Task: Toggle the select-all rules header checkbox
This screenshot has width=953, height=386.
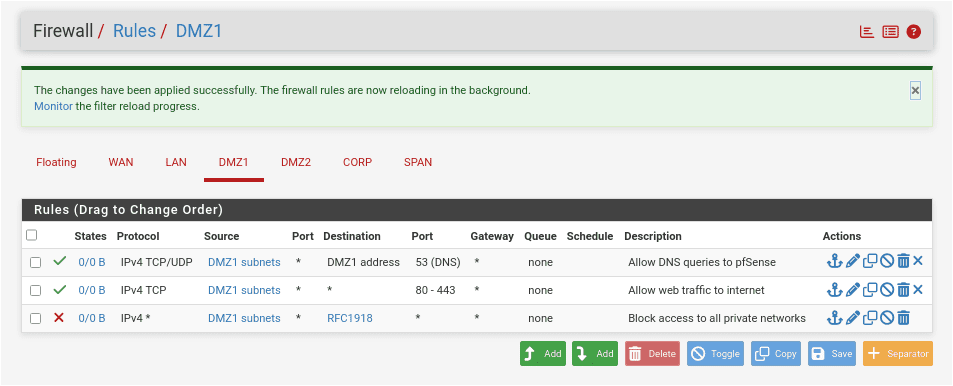Action: pos(32,235)
